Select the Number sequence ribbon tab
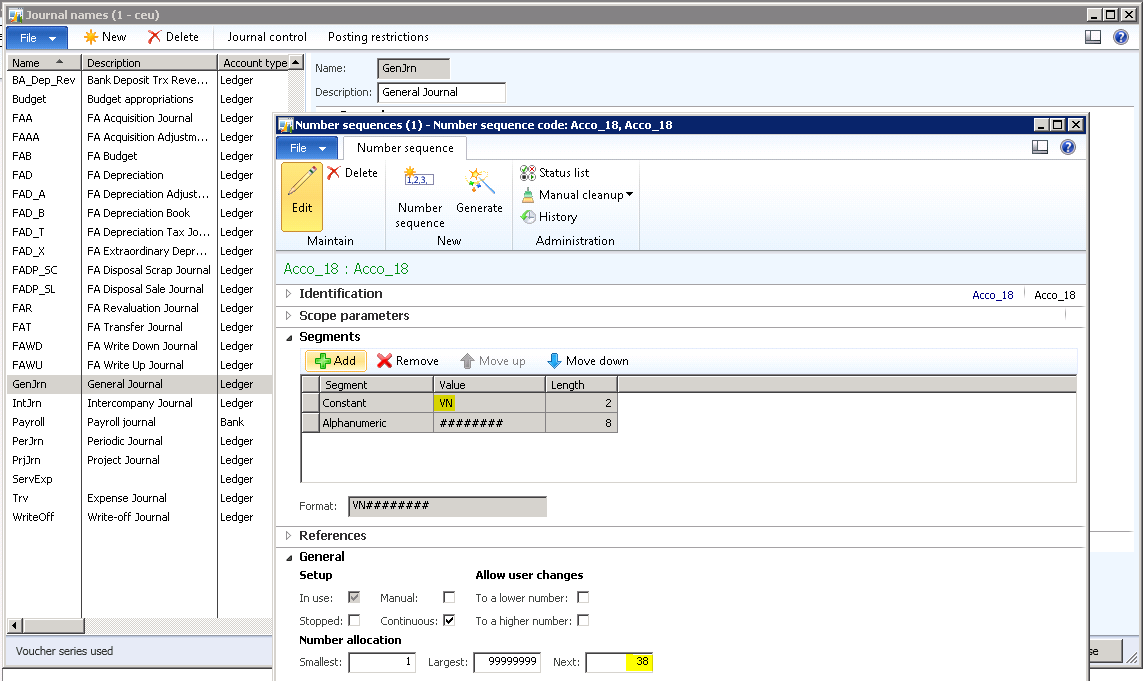The image size is (1143, 681). [x=405, y=148]
